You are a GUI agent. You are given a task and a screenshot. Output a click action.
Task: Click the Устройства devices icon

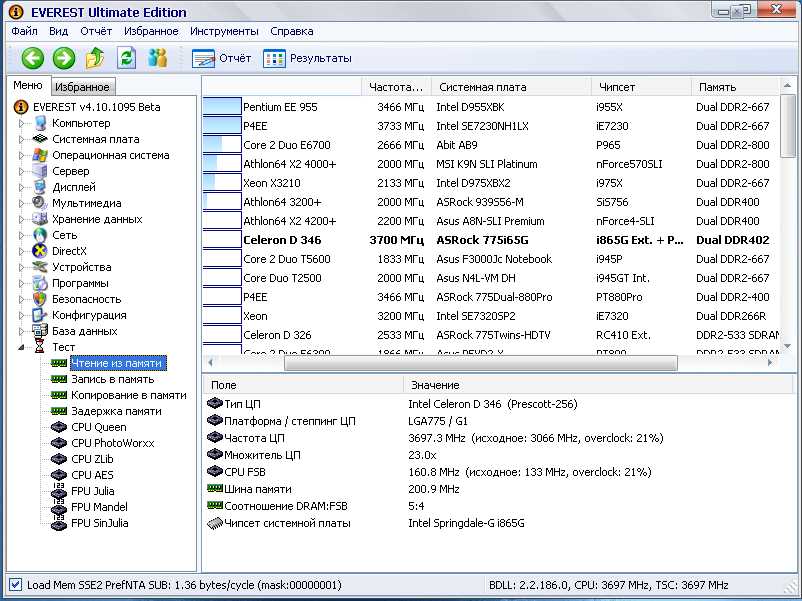pos(40,267)
